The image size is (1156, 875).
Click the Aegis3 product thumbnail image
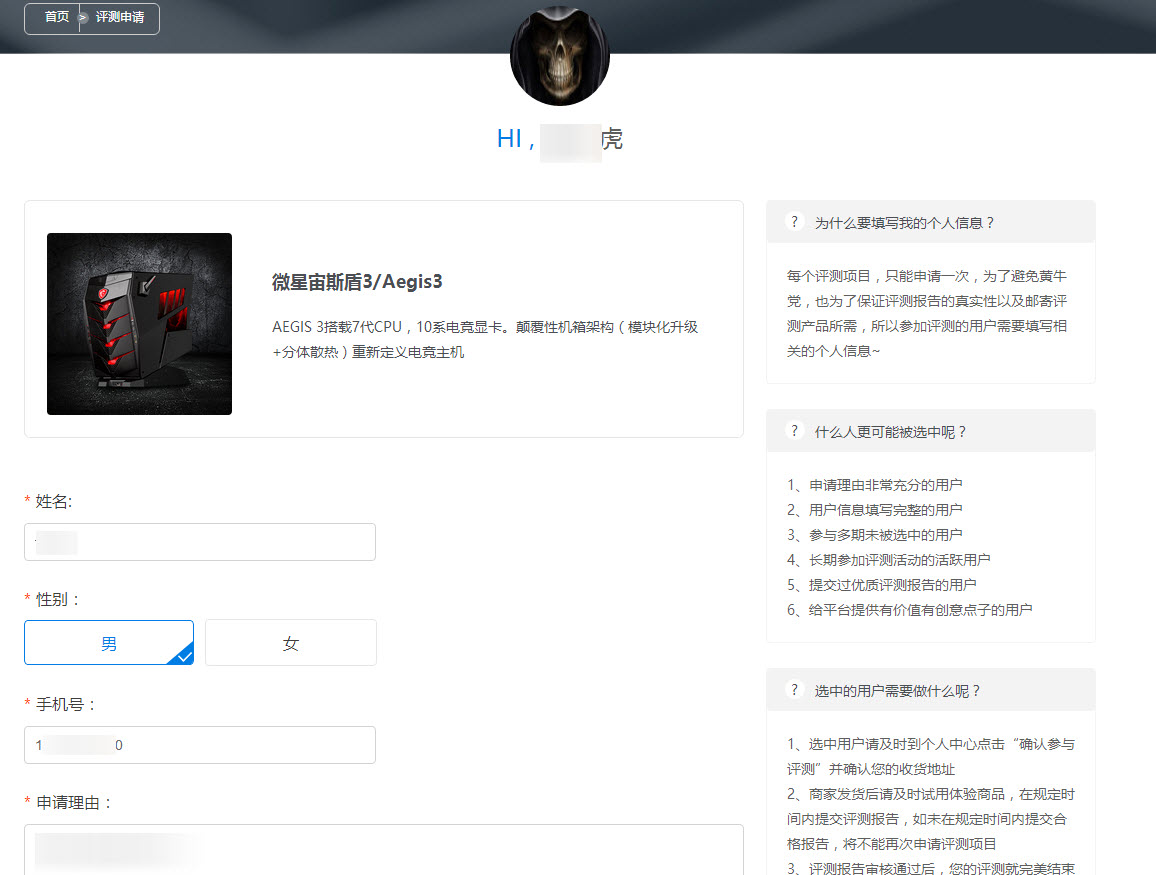point(139,323)
